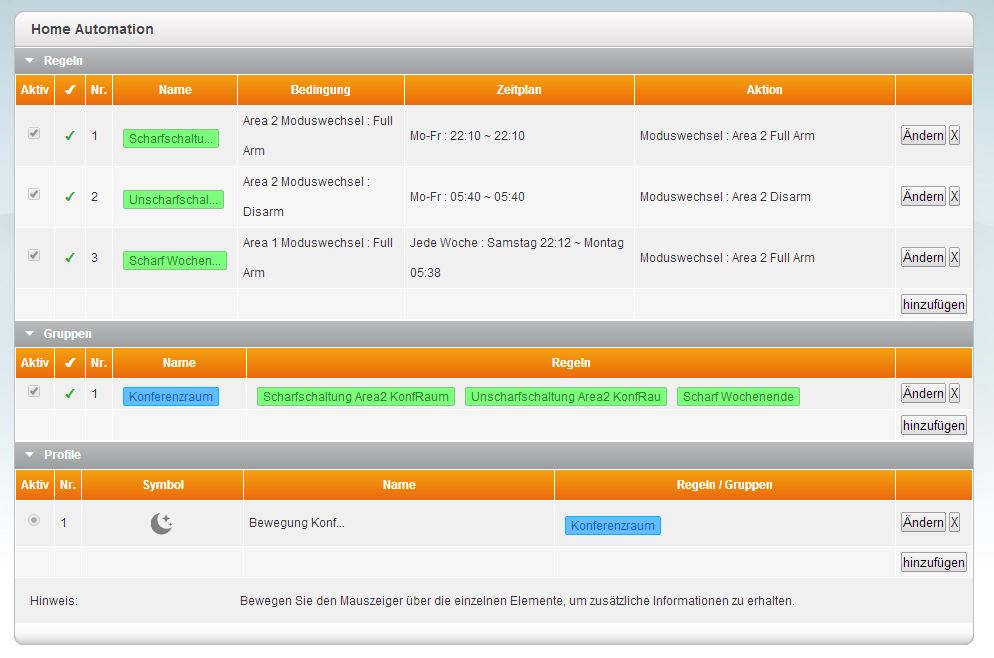The width and height of the screenshot is (994, 658).
Task: Click the blue Konferenzraum tag in Profile row
Action: (612, 525)
